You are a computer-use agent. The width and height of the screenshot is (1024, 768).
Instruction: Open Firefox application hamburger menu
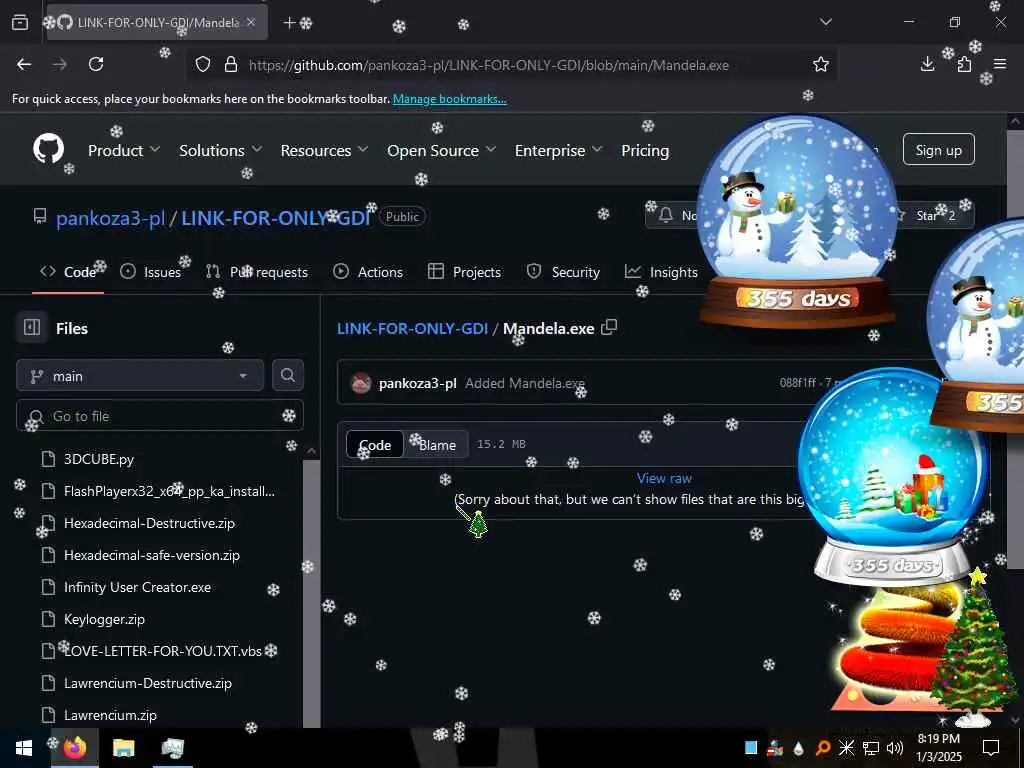tap(1000, 64)
